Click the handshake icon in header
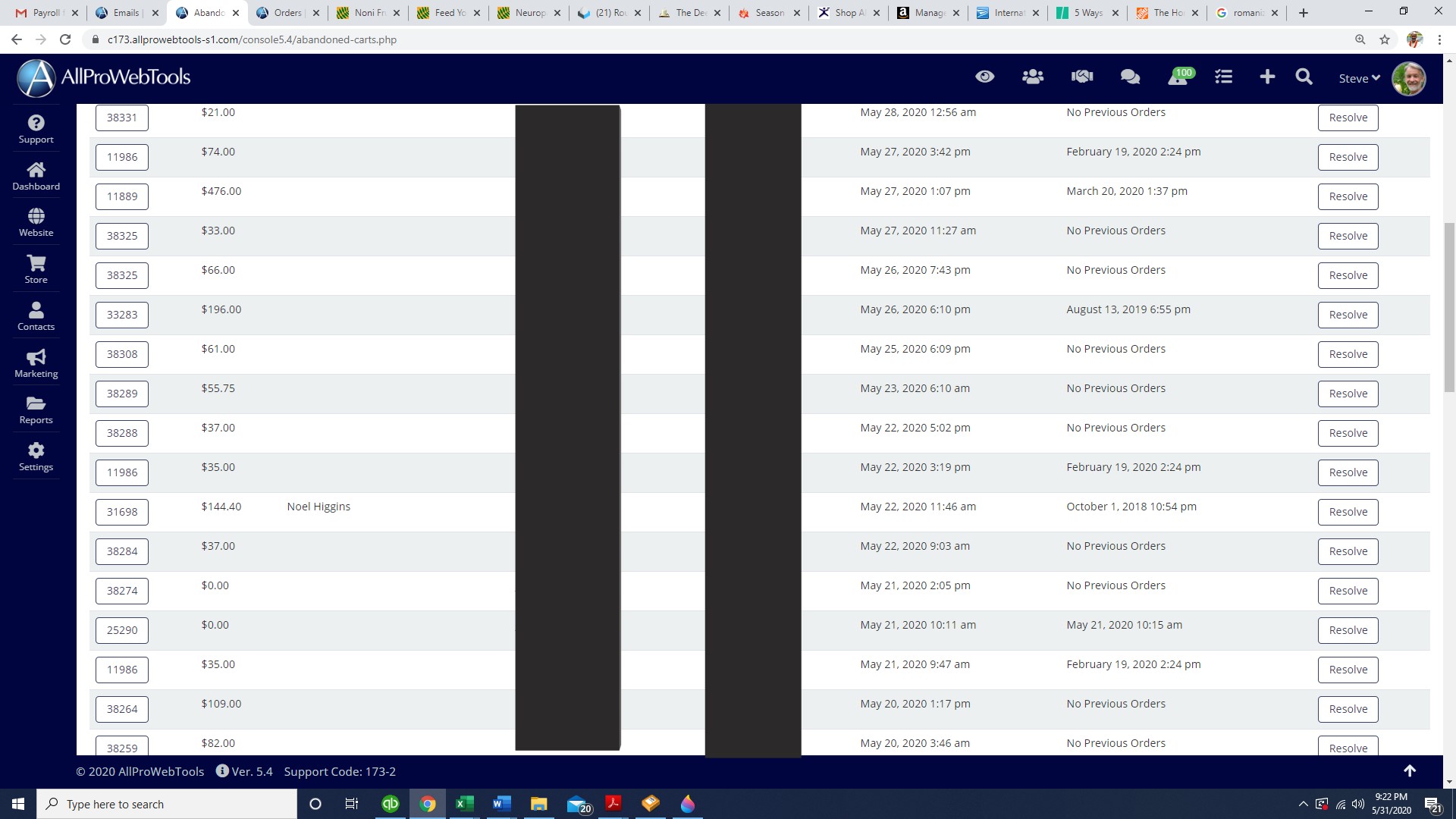This screenshot has width=1456, height=819. pyautogui.click(x=1081, y=77)
